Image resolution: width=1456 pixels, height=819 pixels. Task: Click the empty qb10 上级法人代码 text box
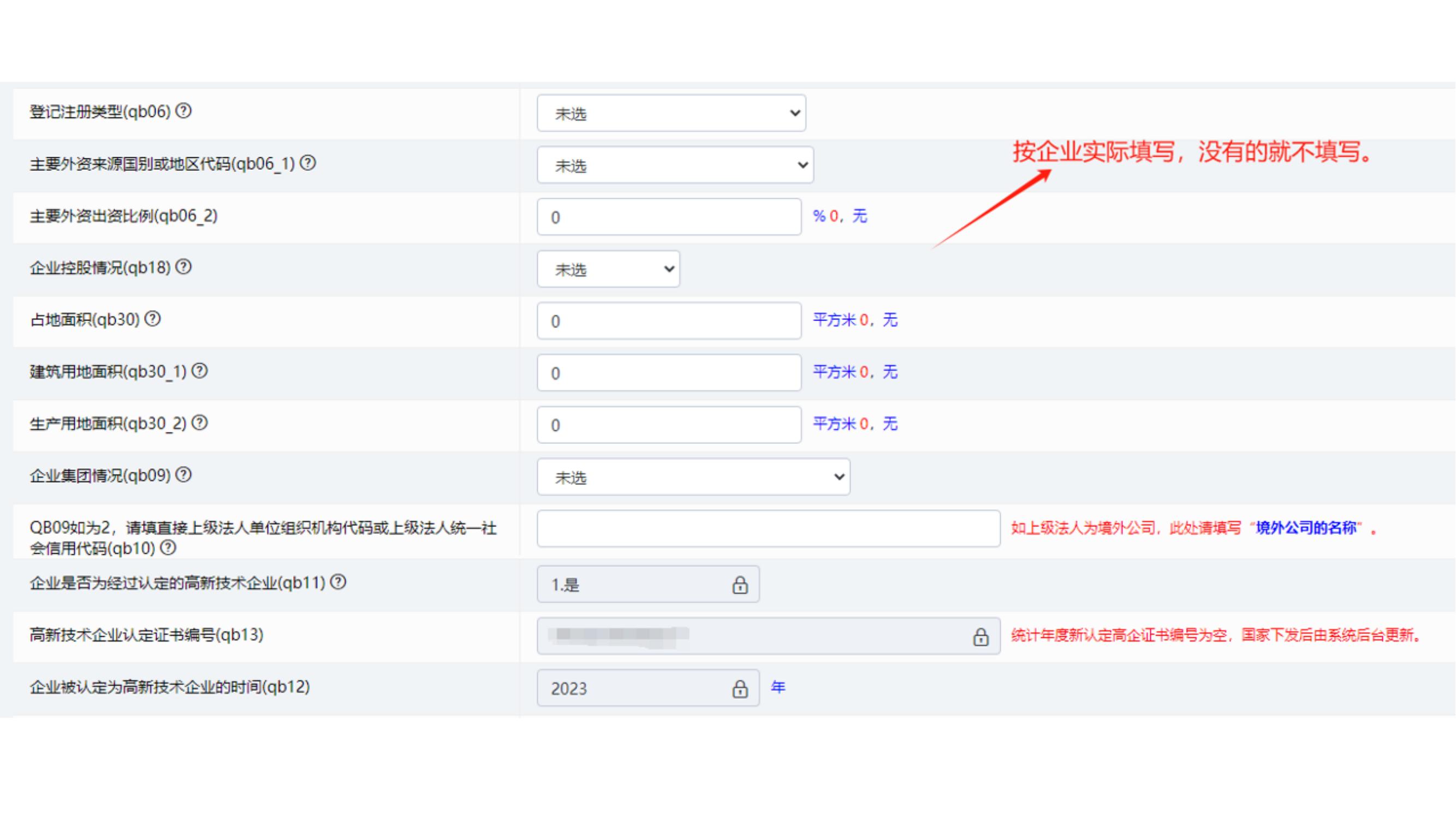tap(768, 529)
